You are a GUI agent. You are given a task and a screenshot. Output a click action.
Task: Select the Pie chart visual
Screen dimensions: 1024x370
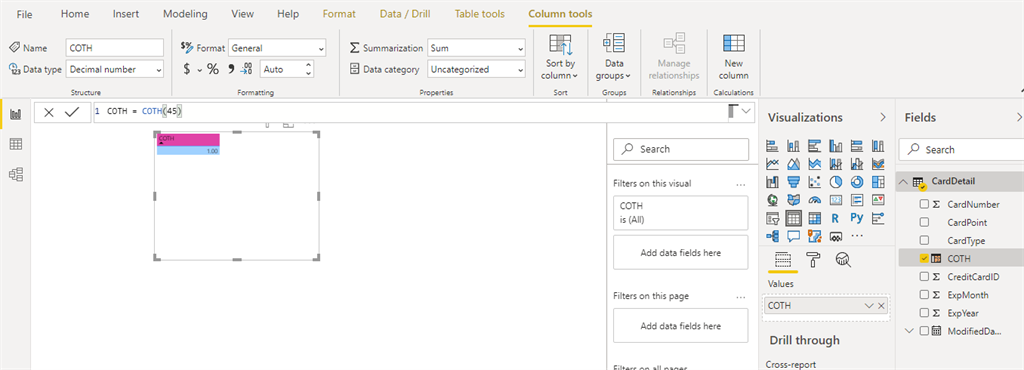coord(835,181)
